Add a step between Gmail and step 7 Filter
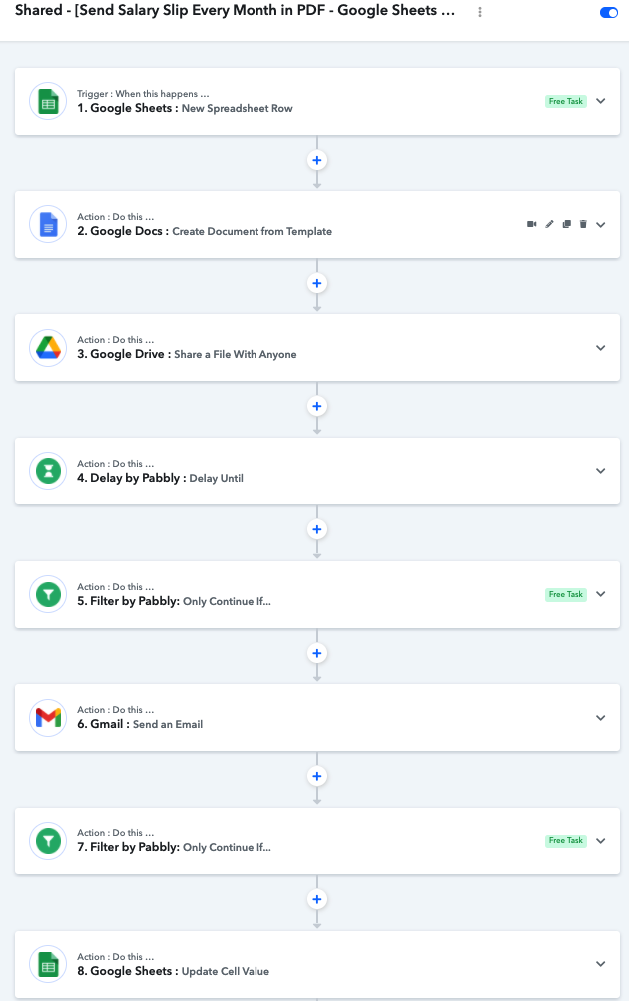629x1001 pixels. click(x=317, y=776)
